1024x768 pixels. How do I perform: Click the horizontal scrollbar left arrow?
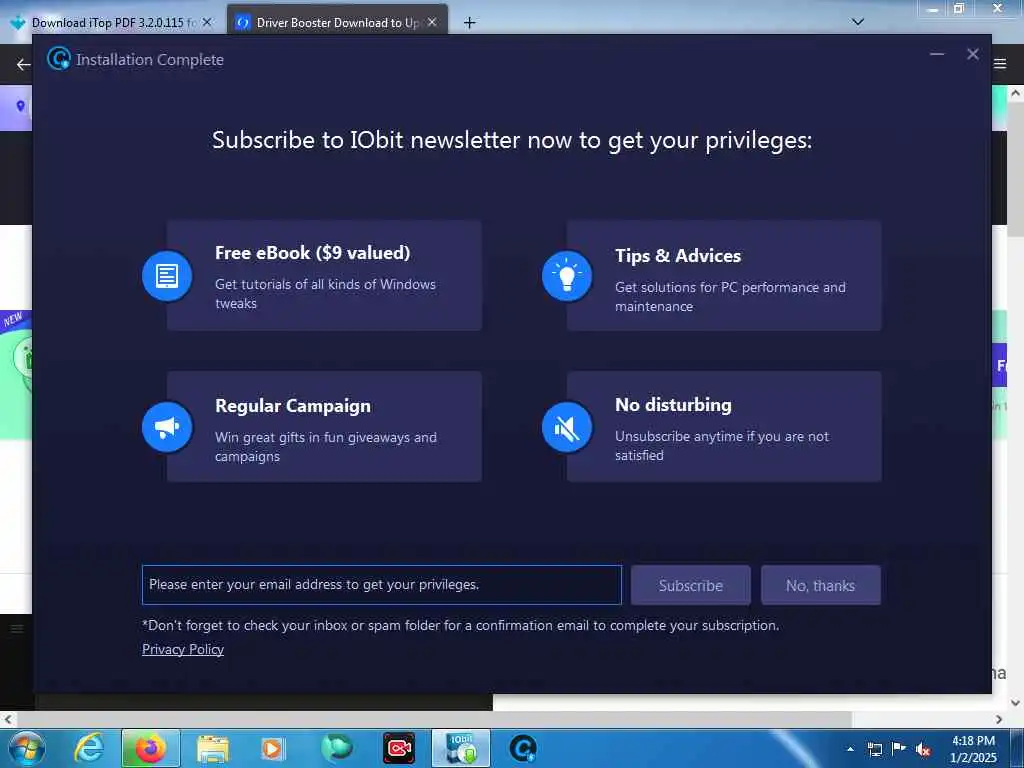7,719
